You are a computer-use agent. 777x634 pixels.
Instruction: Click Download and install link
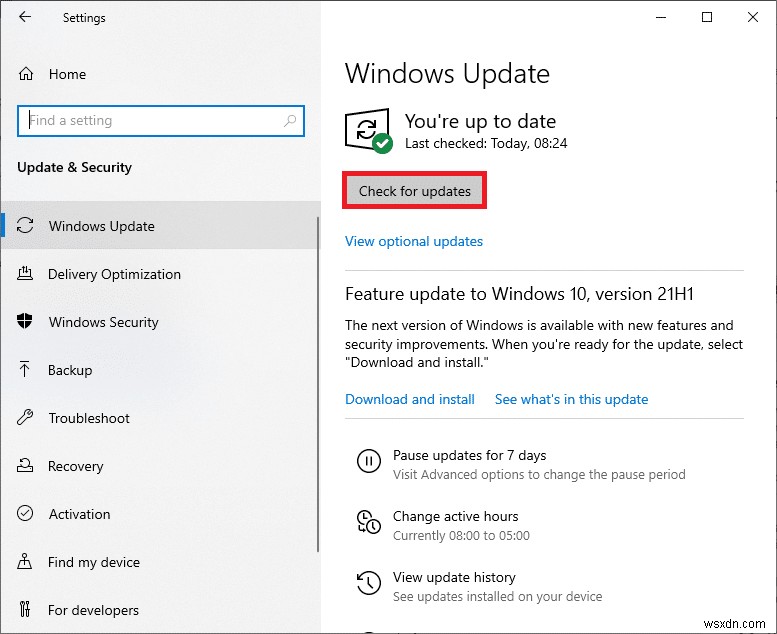pos(409,399)
